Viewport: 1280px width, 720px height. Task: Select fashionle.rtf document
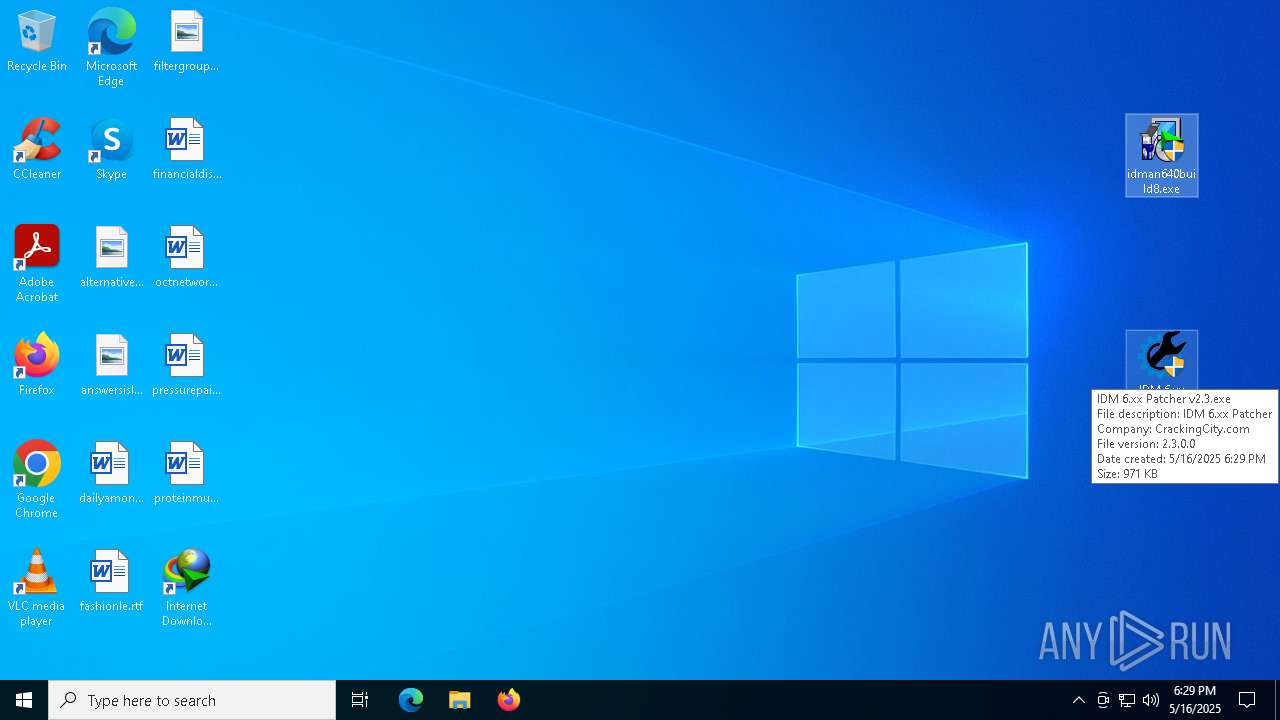111,581
